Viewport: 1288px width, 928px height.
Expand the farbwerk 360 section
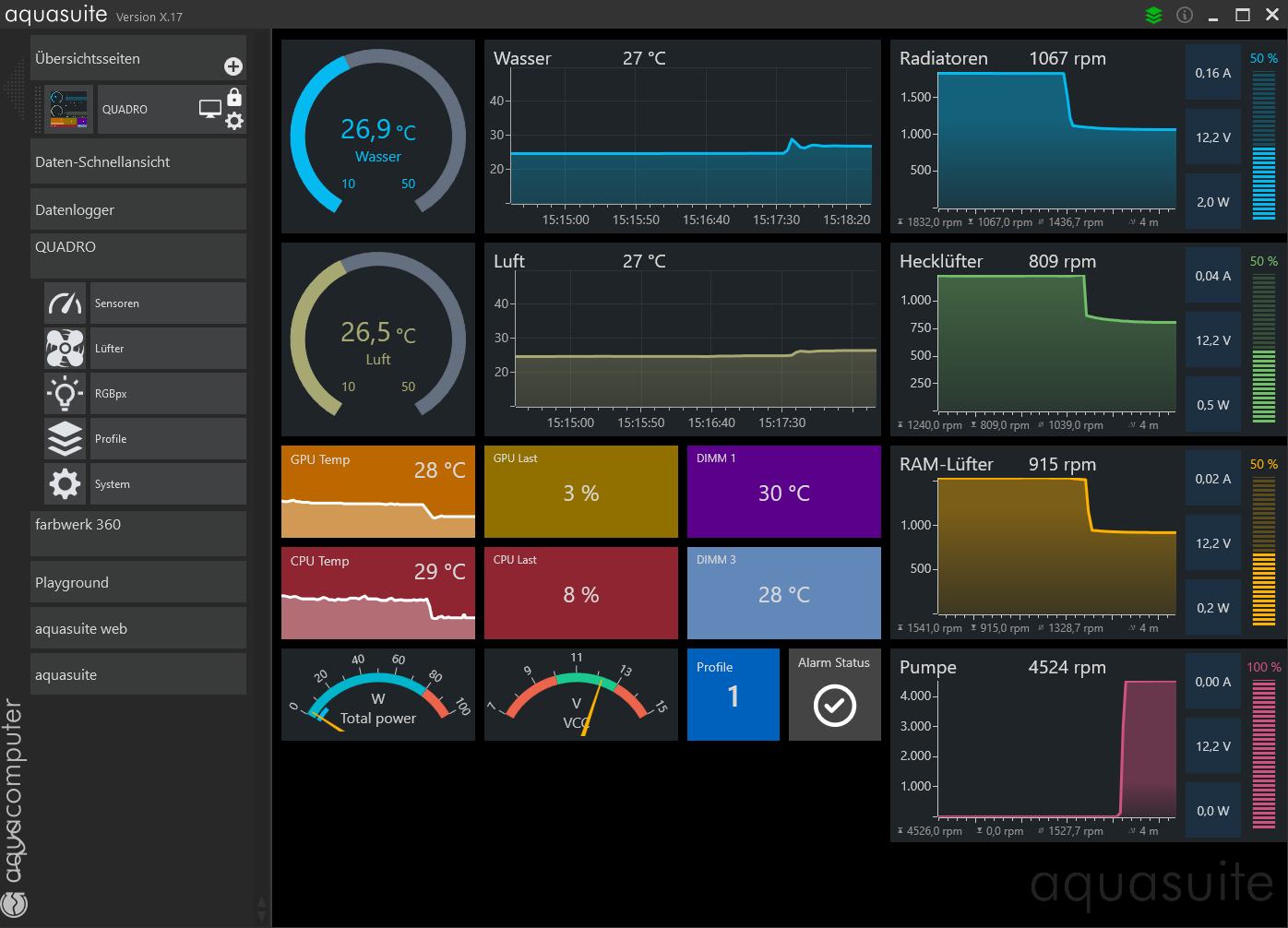(x=138, y=533)
